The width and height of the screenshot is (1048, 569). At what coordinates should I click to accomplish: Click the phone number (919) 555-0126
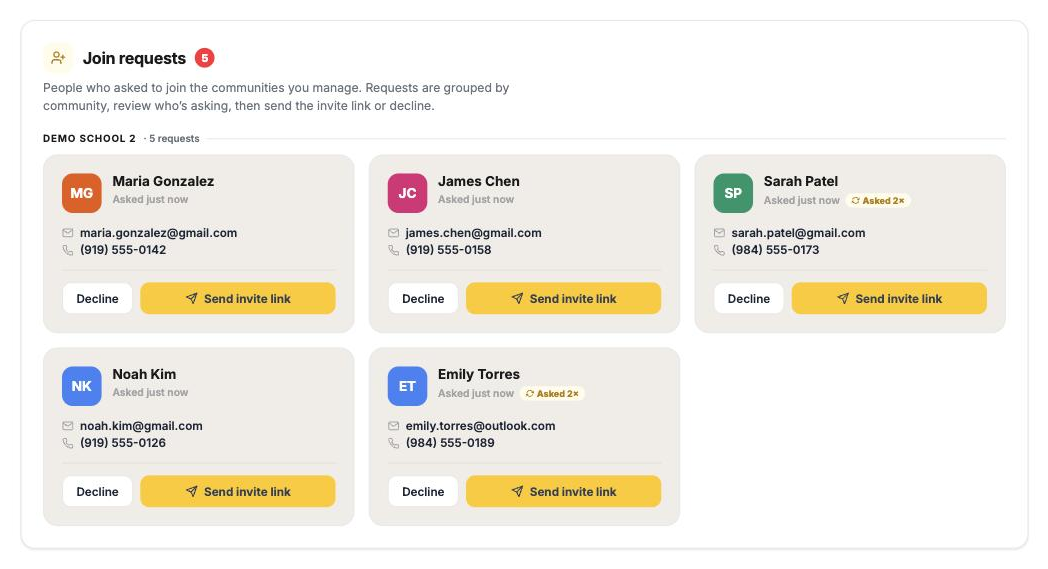(x=123, y=443)
